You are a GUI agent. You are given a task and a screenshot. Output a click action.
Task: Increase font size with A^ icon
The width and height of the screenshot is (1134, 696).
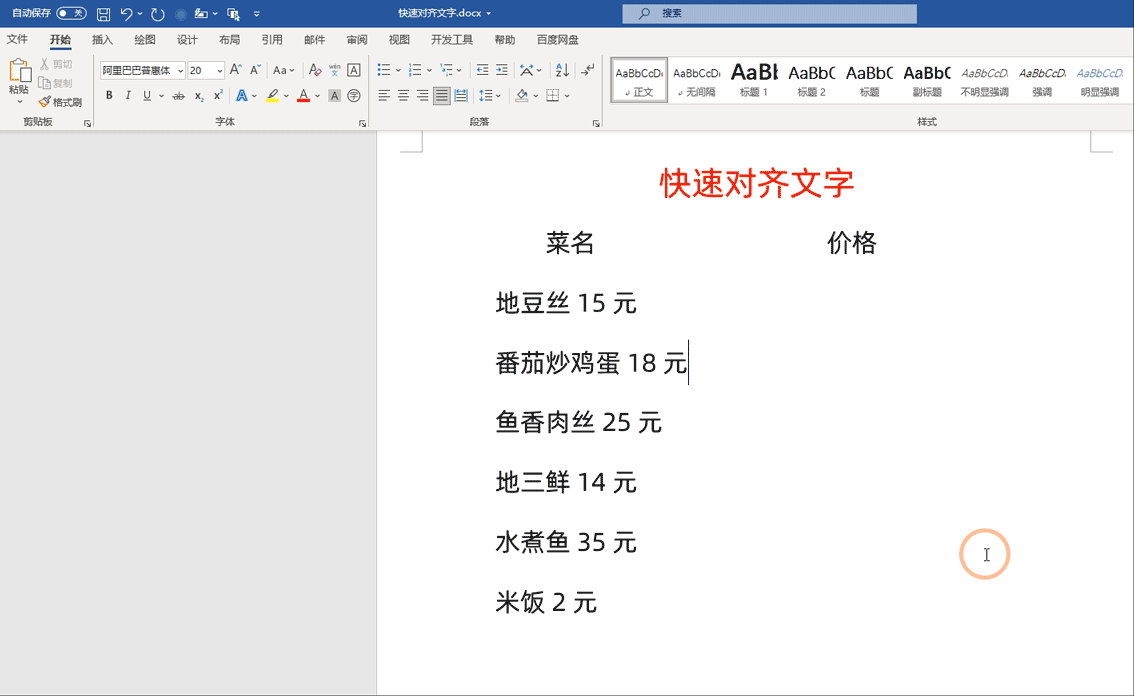pyautogui.click(x=236, y=70)
